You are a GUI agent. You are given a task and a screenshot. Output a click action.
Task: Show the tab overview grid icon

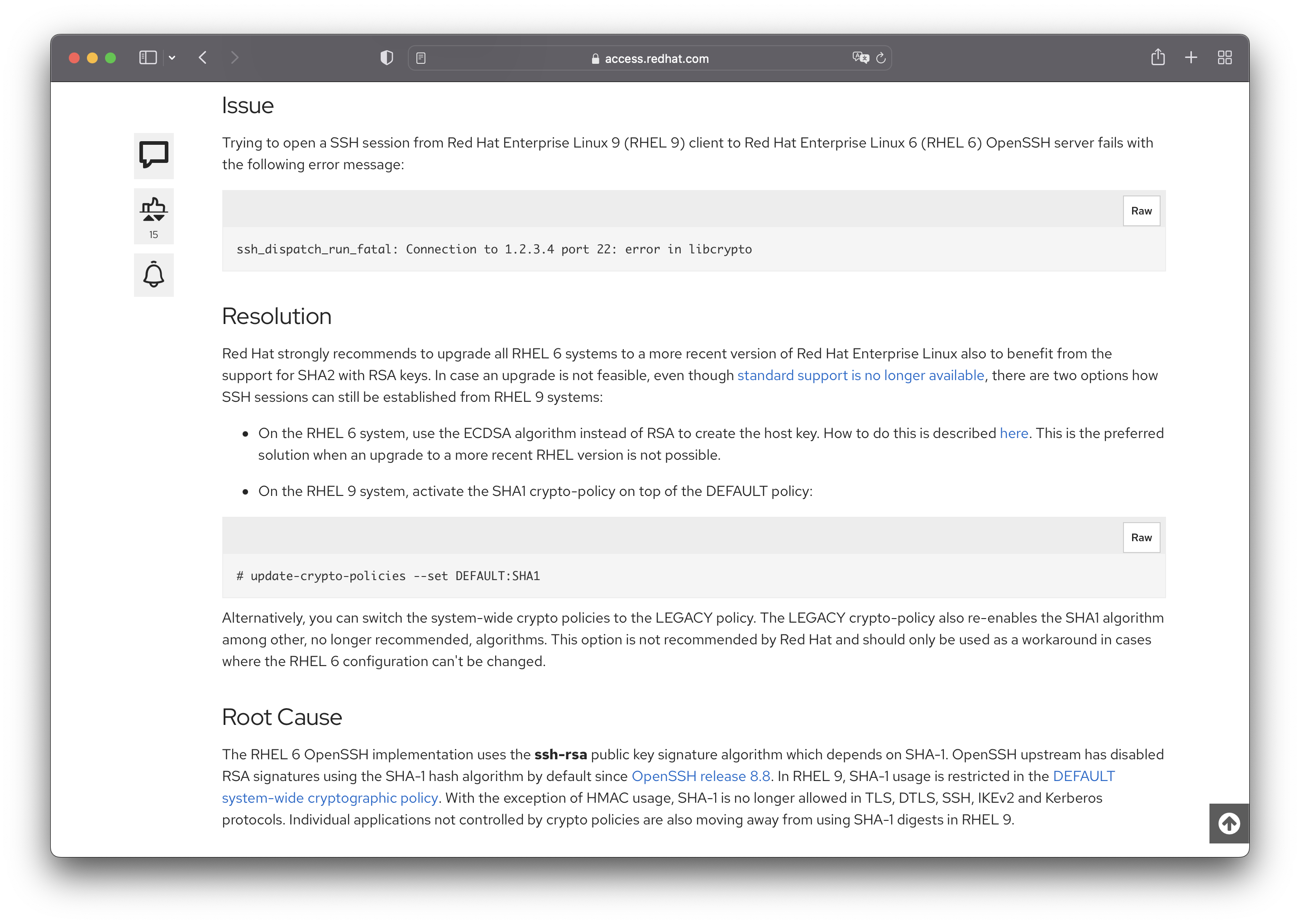1224,57
